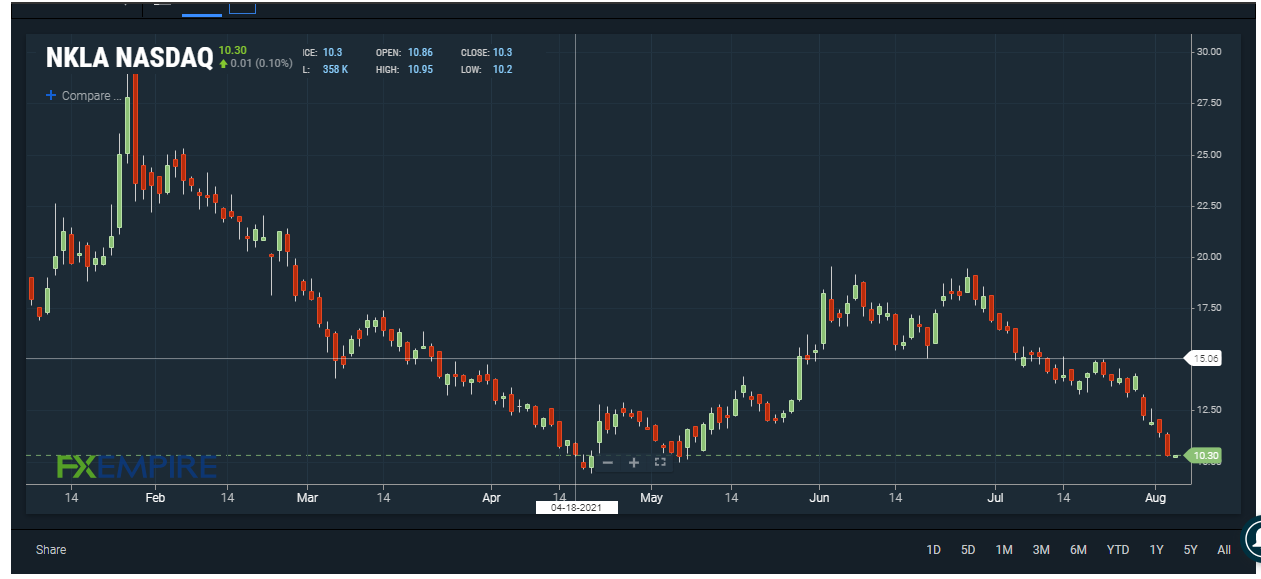Display All available price history
Screen dimensions: 1261x579
1224,550
